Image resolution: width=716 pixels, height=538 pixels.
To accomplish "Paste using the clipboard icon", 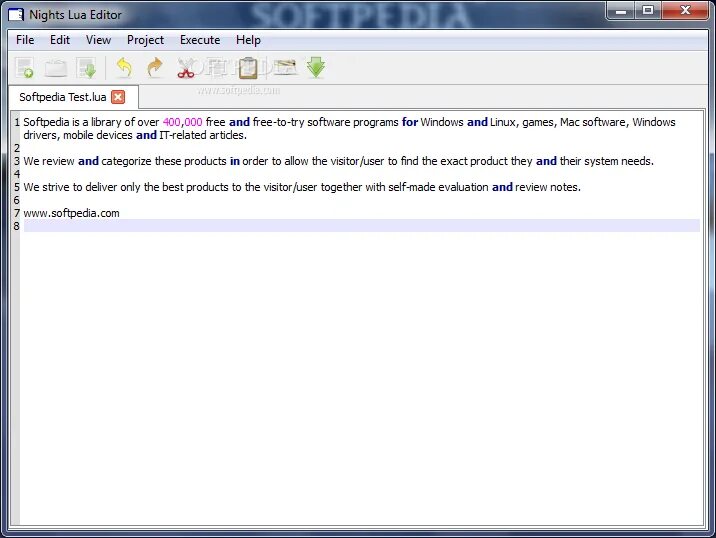I will pyautogui.click(x=247, y=68).
